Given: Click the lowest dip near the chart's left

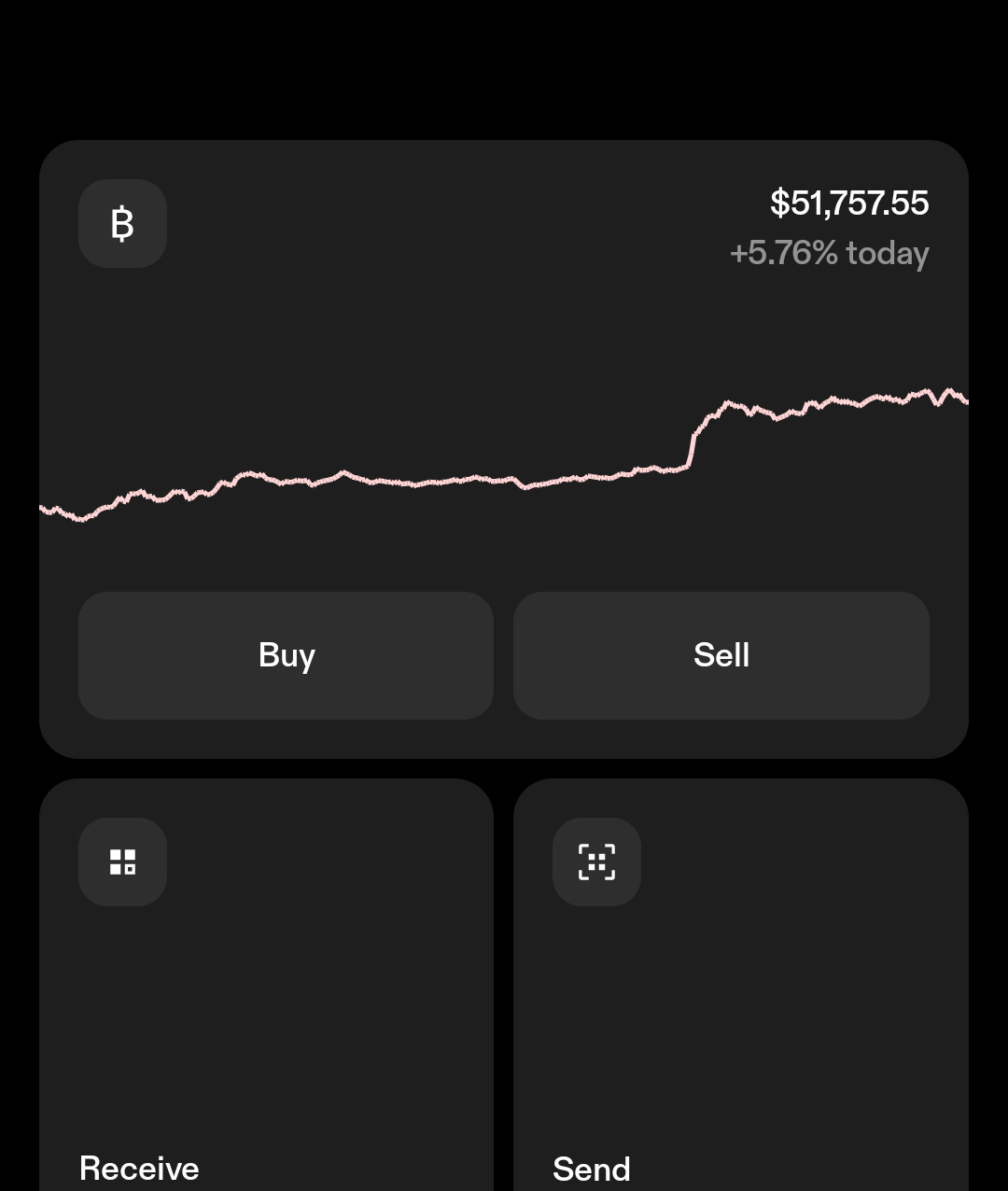Looking at the screenshot, I should [x=82, y=519].
